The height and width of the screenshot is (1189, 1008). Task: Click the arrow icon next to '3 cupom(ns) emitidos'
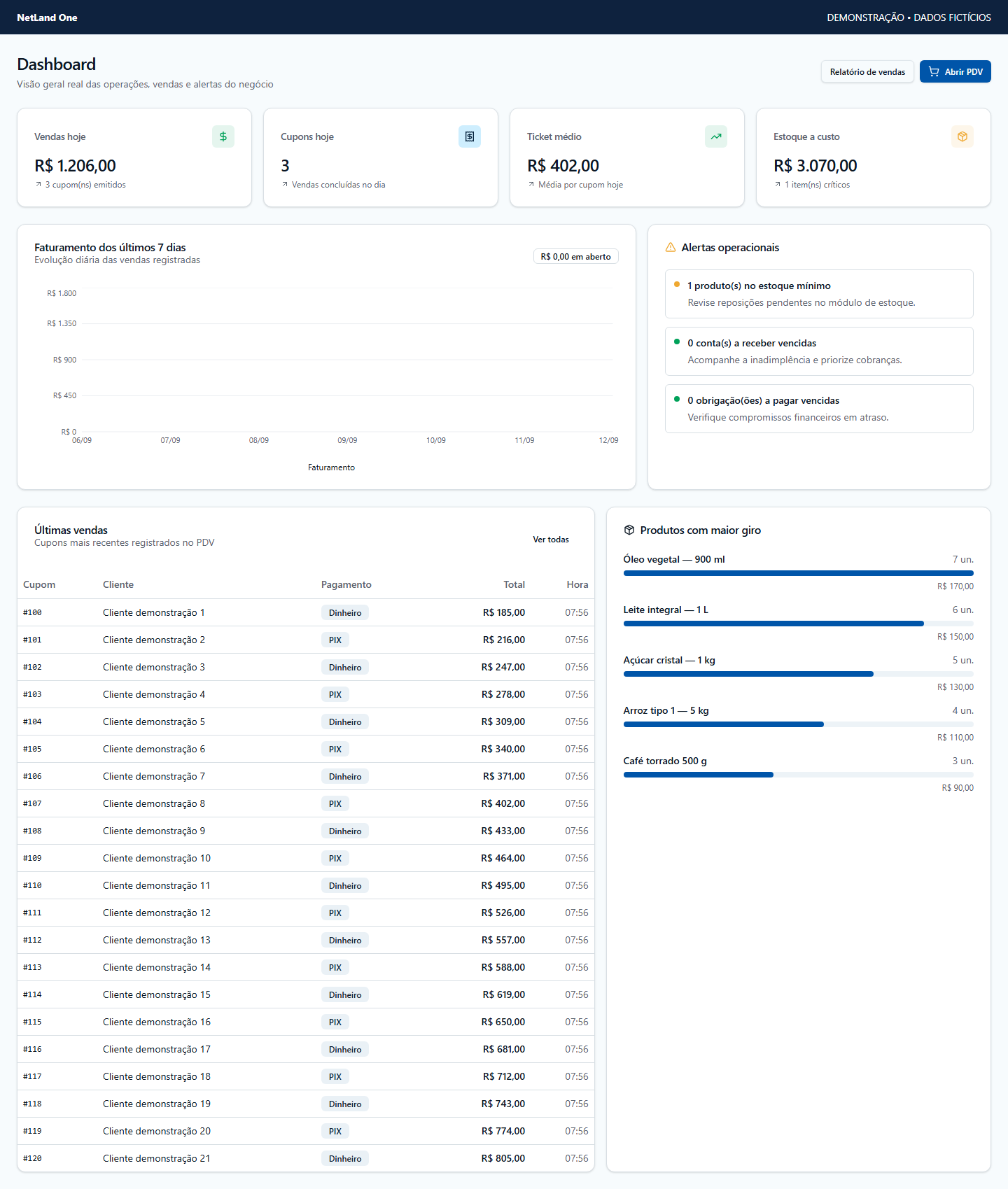point(38,185)
